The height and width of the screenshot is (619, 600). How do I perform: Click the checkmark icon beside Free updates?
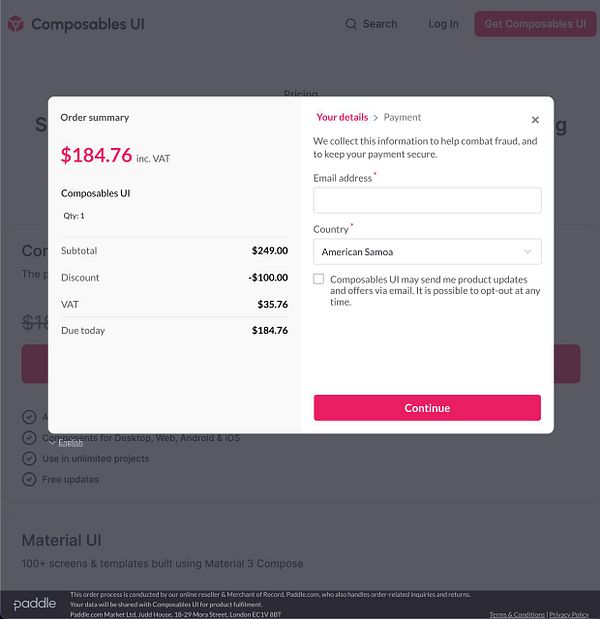29,479
